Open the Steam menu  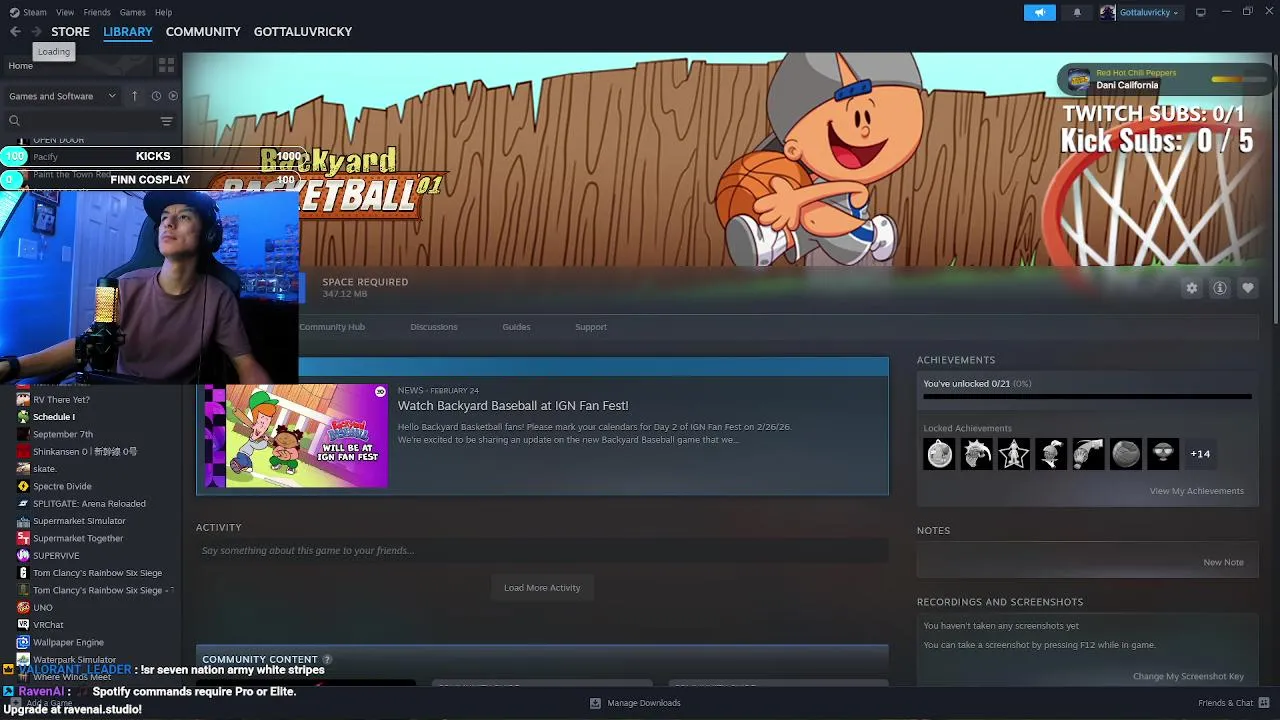(x=29, y=12)
